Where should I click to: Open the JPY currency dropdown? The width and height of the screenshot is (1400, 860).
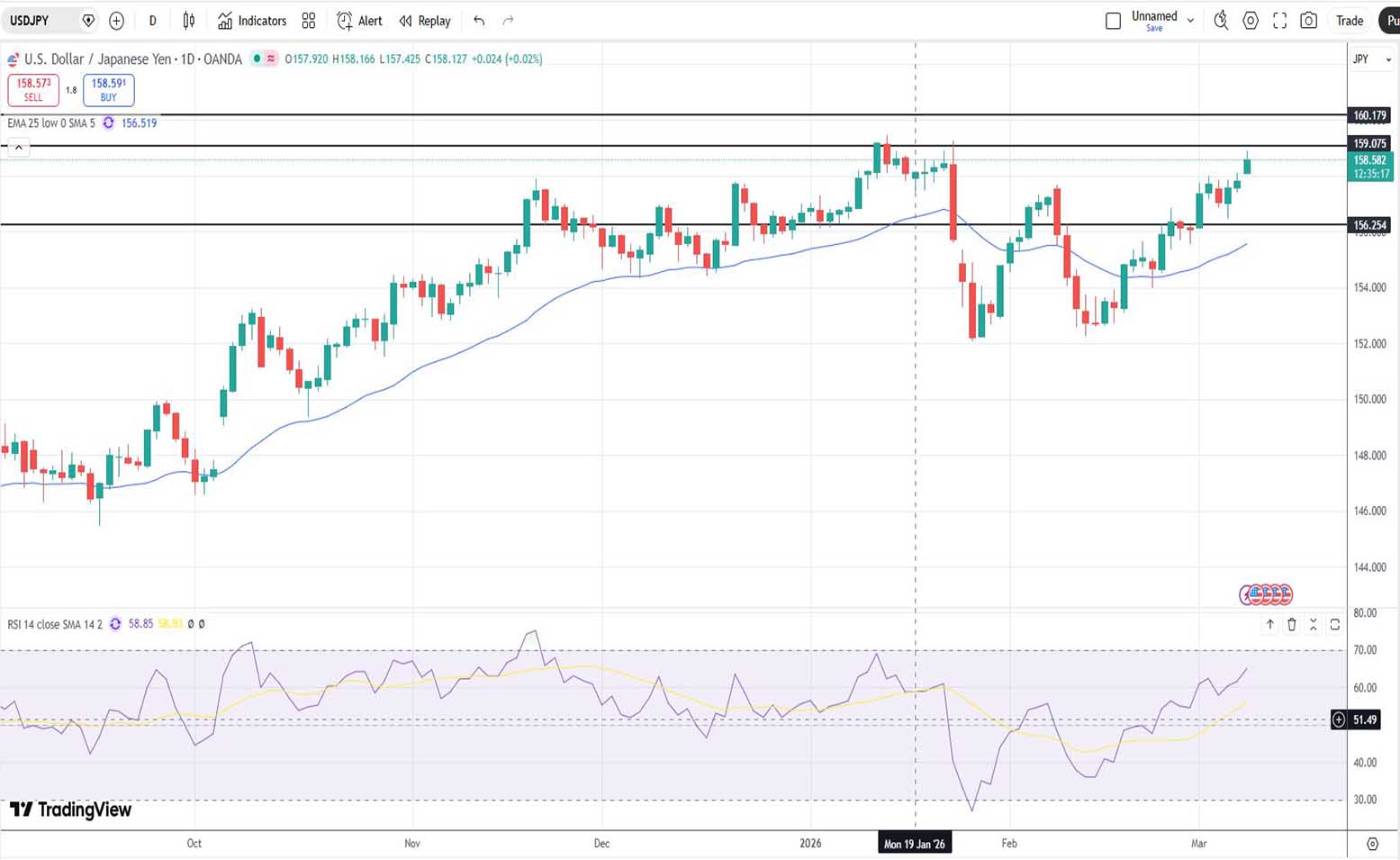[x=1371, y=59]
